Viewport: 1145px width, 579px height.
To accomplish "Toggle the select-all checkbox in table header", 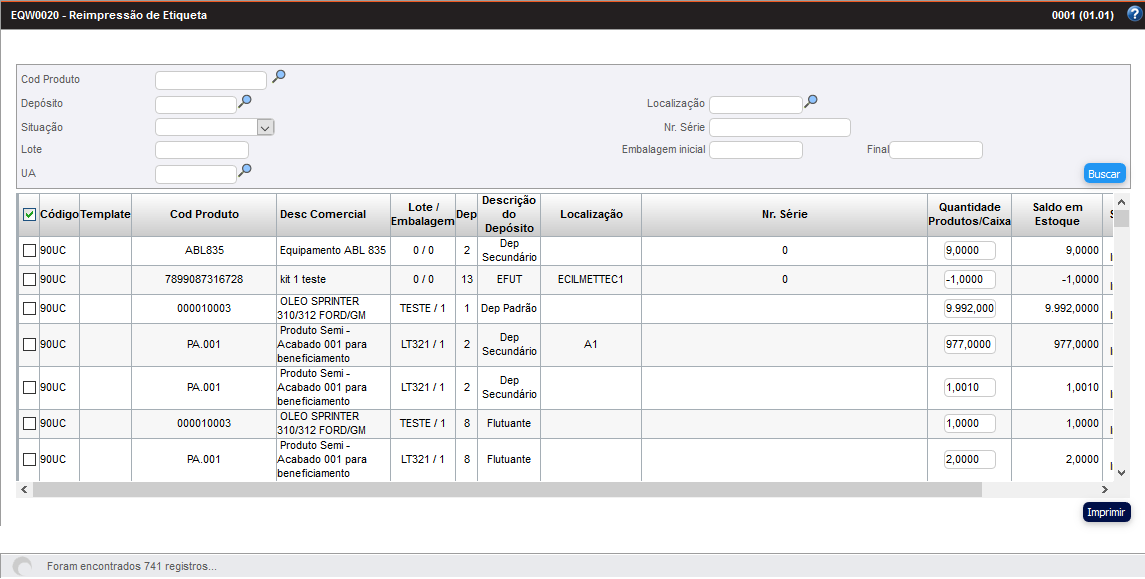I will click(29, 214).
